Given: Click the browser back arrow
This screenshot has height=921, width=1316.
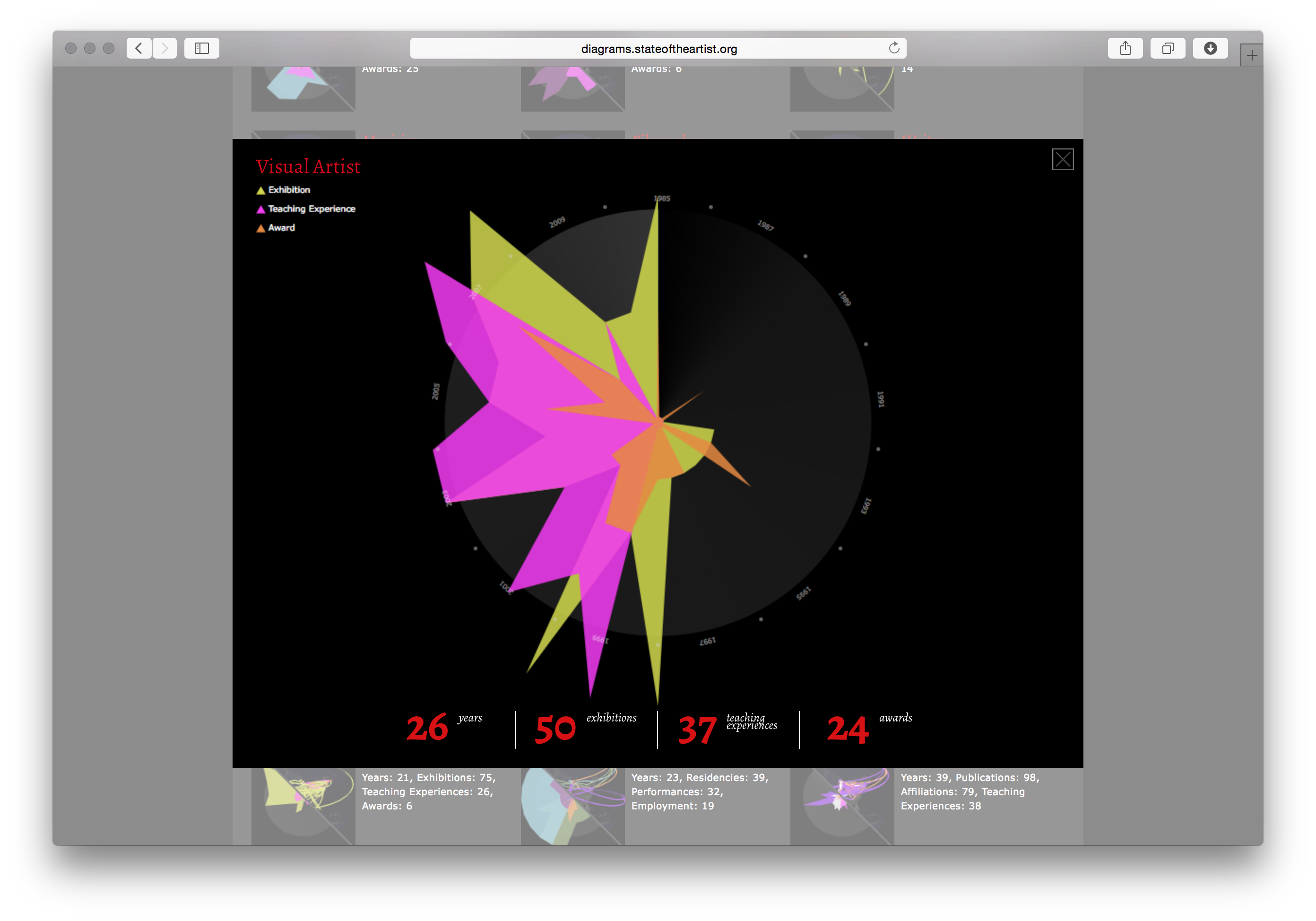Looking at the screenshot, I should point(139,48).
